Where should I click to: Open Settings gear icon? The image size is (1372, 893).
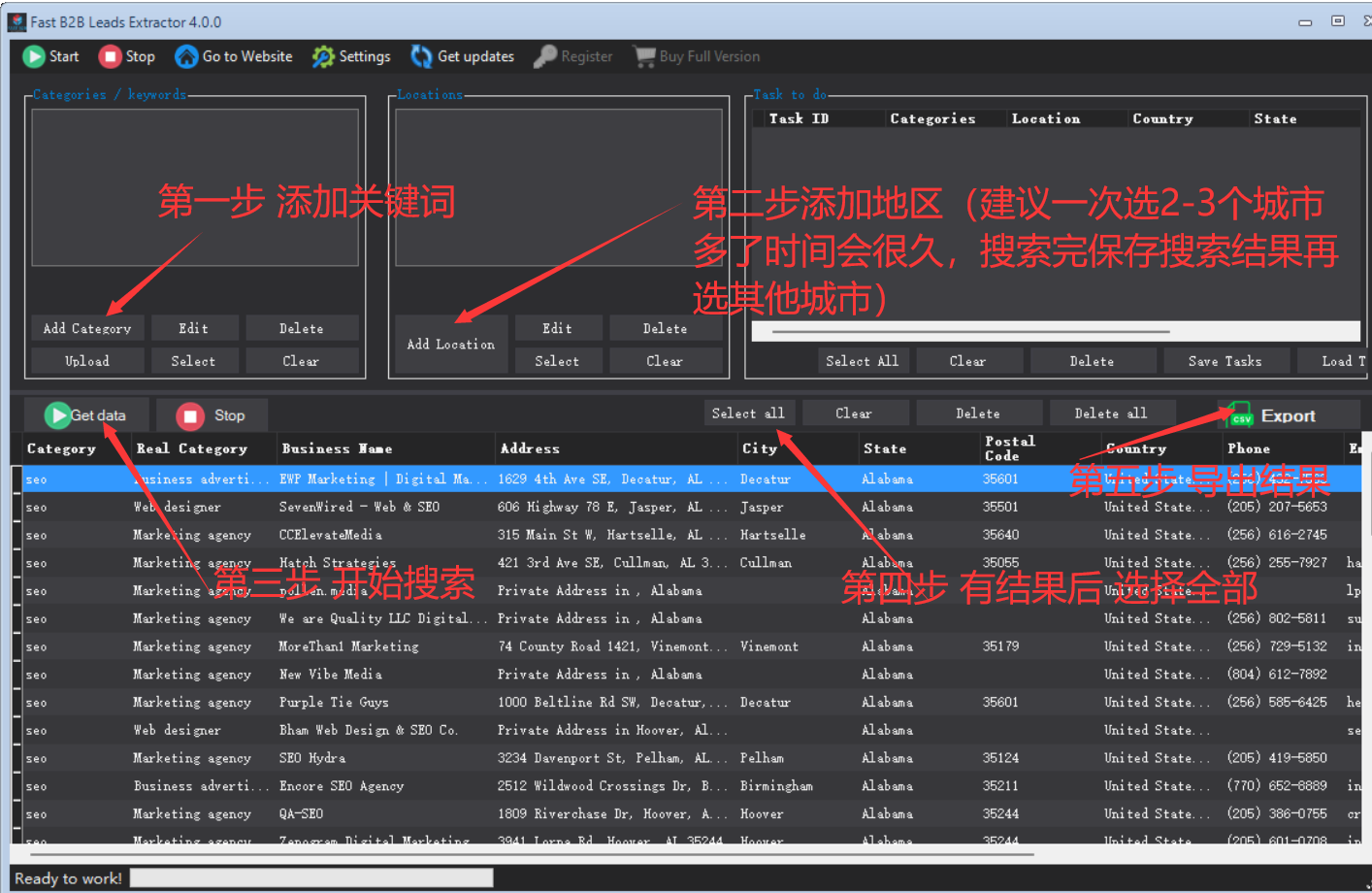(323, 56)
